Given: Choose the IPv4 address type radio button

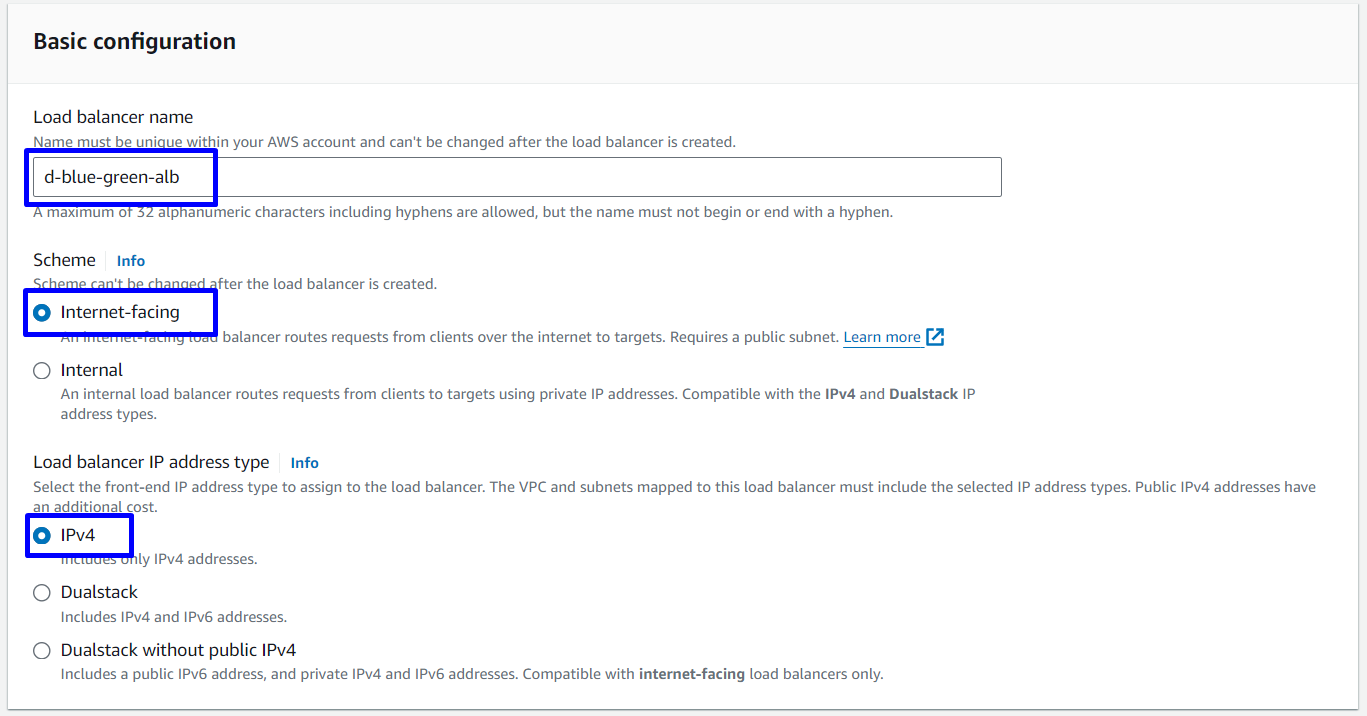Looking at the screenshot, I should click(x=42, y=536).
